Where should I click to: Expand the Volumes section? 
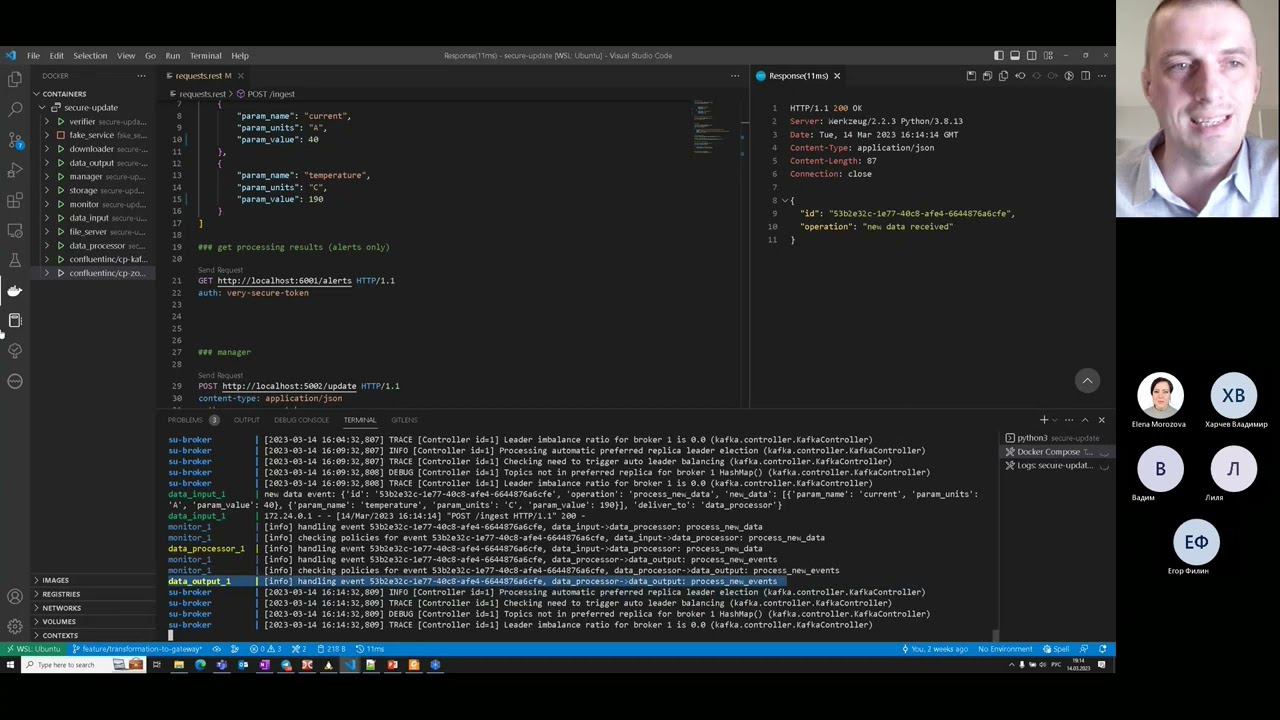[x=58, y=622]
